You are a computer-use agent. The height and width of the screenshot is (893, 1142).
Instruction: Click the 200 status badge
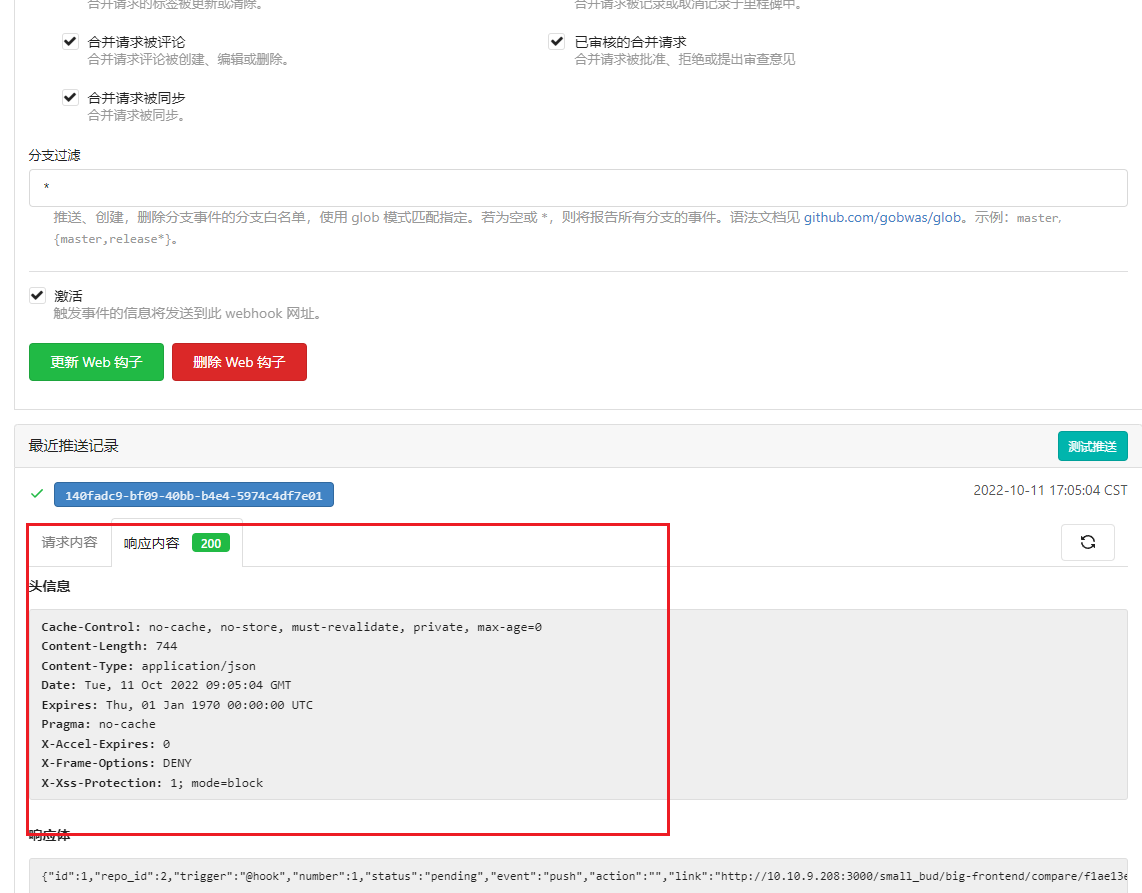(211, 543)
